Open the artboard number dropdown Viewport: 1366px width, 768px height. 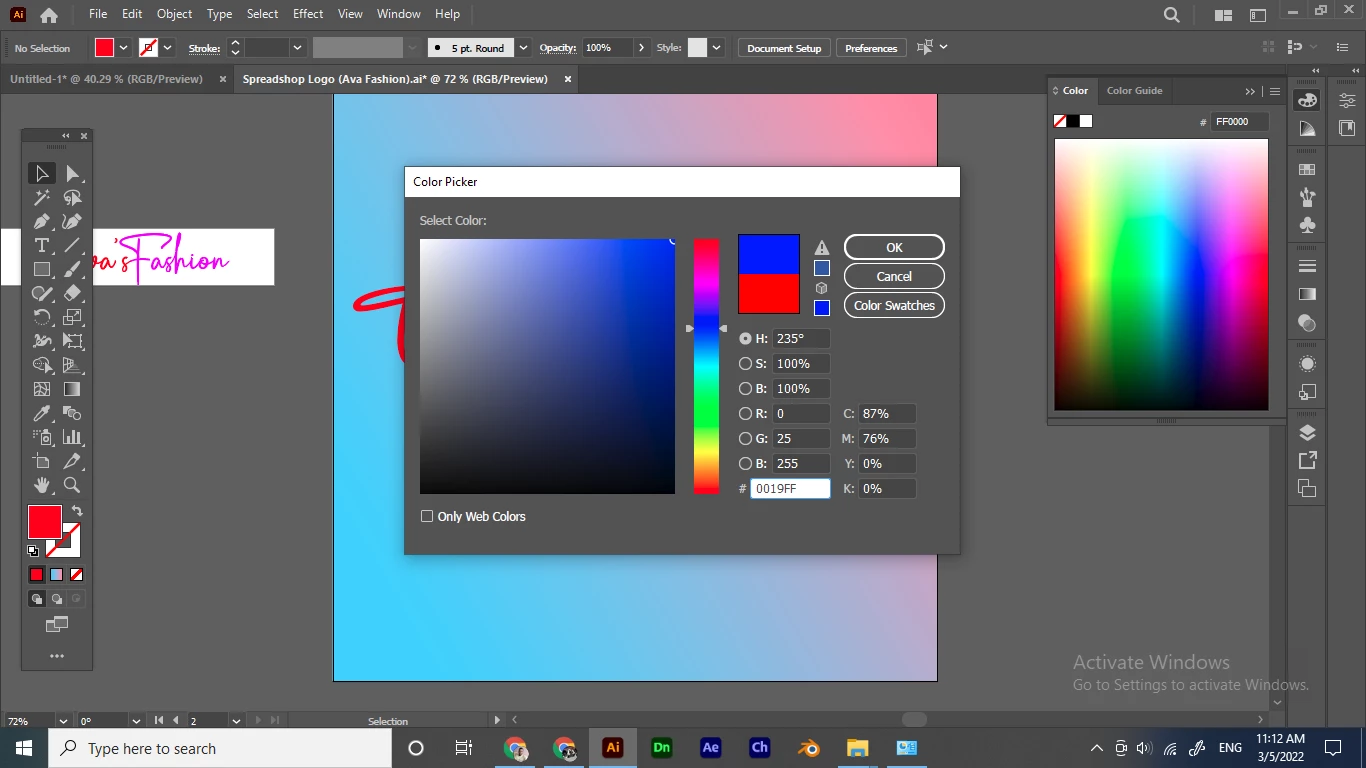(x=236, y=720)
